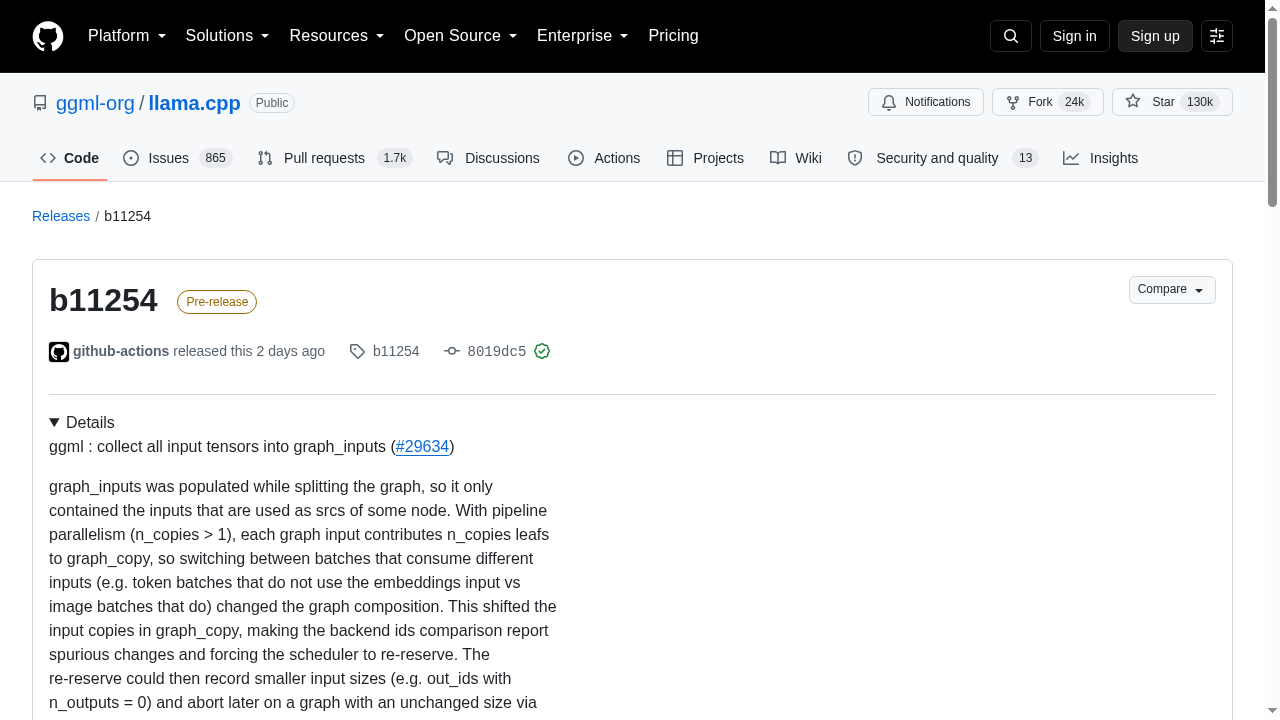The image size is (1280, 720).
Task: Open the Issues tab
Action: tap(178, 158)
